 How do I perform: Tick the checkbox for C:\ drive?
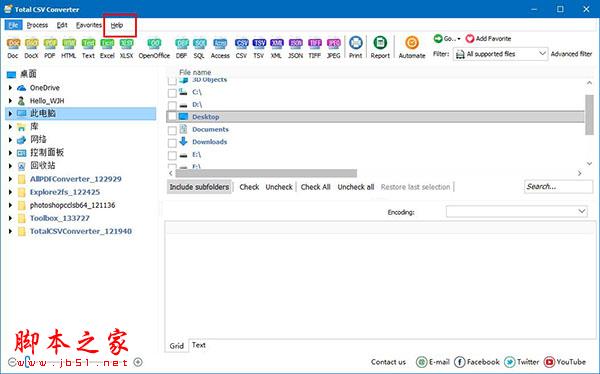pyautogui.click(x=172, y=93)
